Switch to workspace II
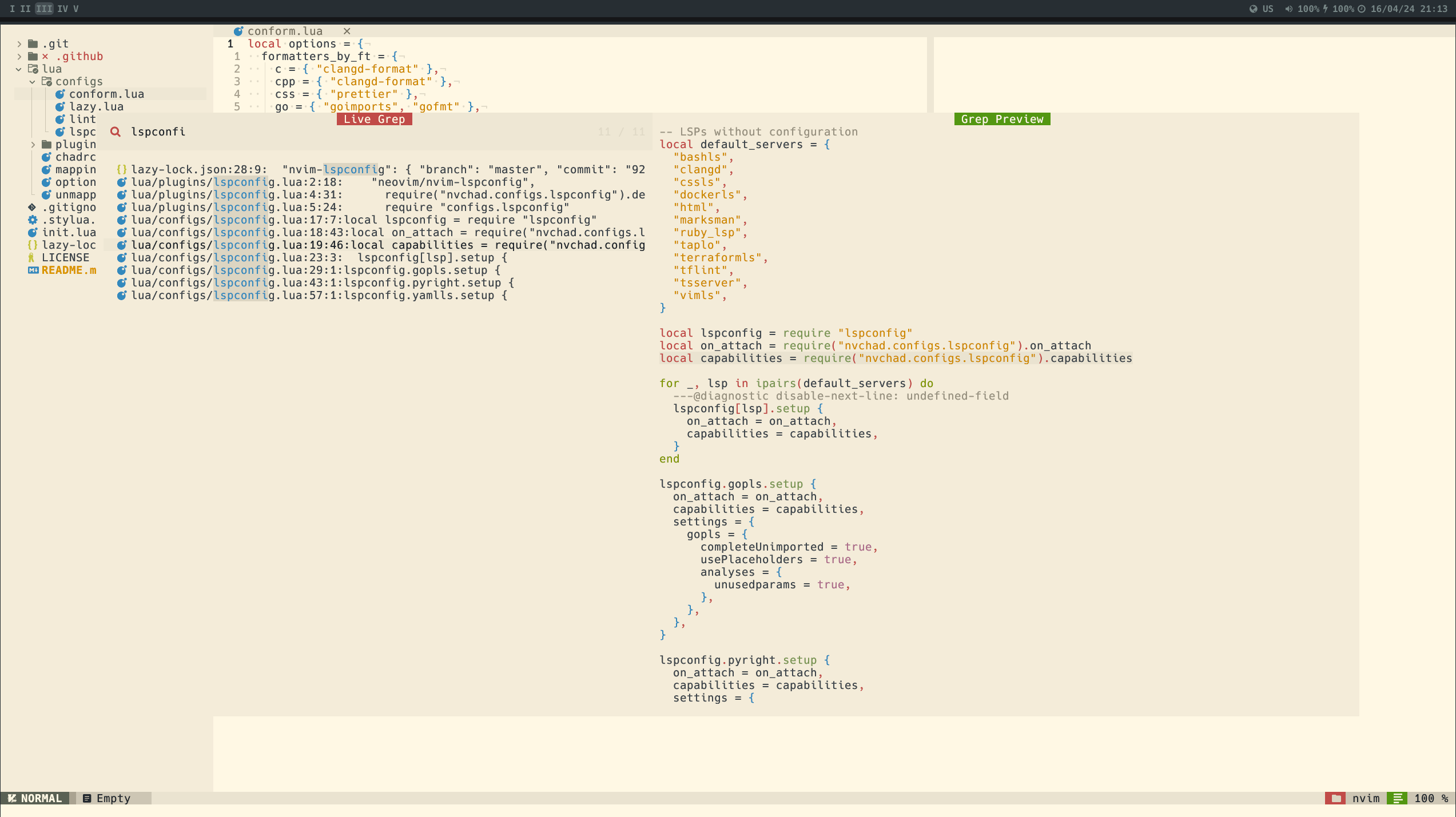Viewport: 1456px width, 817px height. point(25,9)
